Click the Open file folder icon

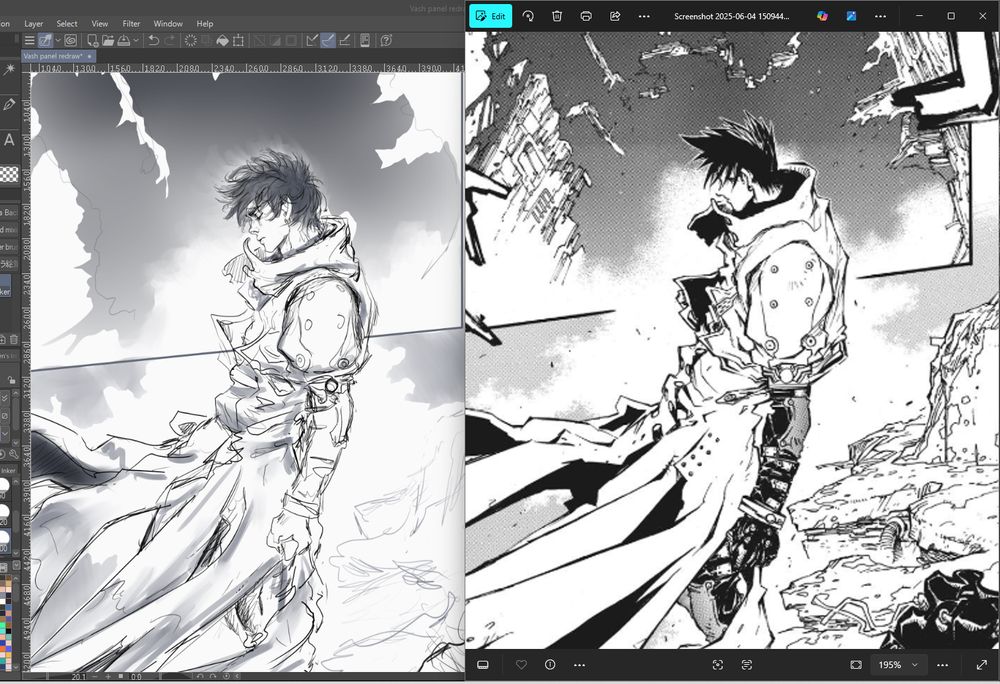(108, 41)
